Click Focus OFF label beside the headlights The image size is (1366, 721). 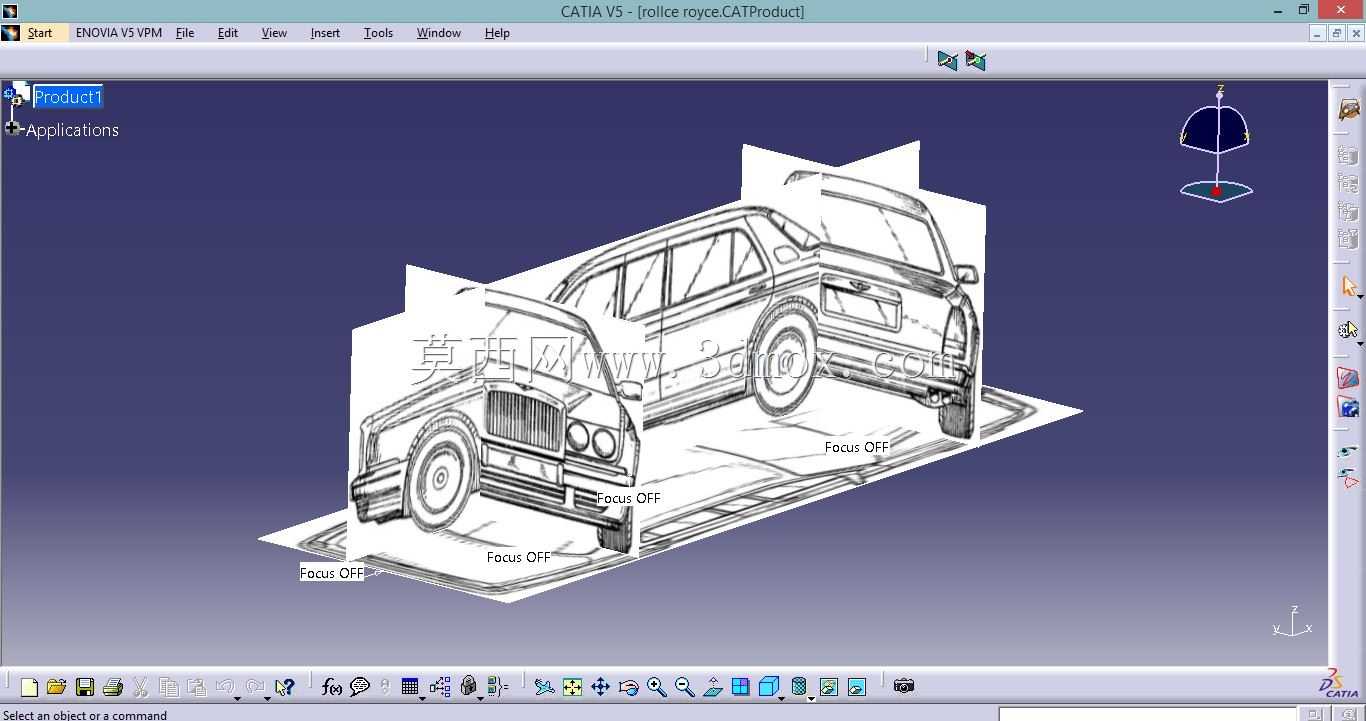(628, 498)
